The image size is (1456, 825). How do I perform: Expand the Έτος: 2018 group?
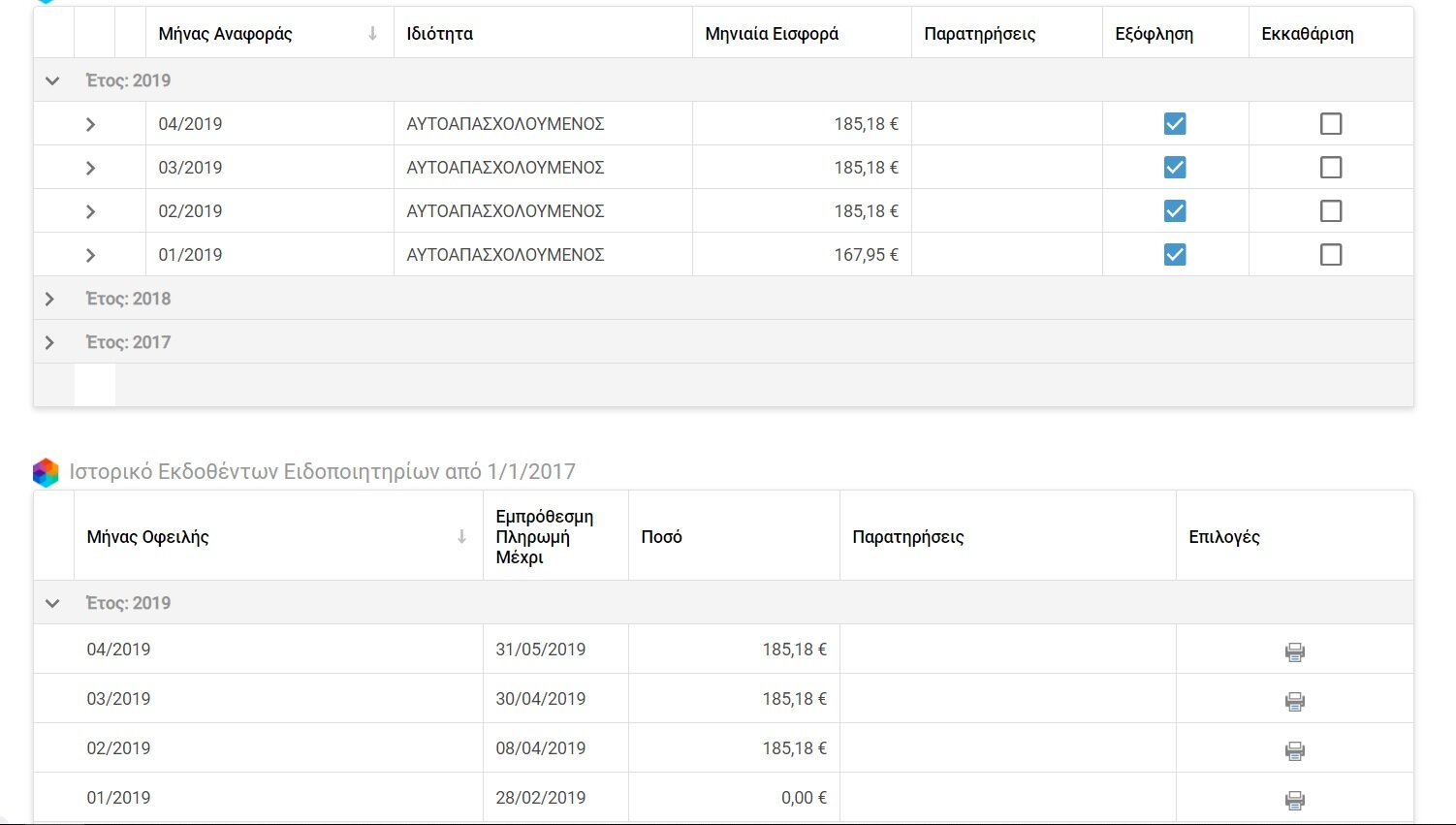[x=50, y=299]
